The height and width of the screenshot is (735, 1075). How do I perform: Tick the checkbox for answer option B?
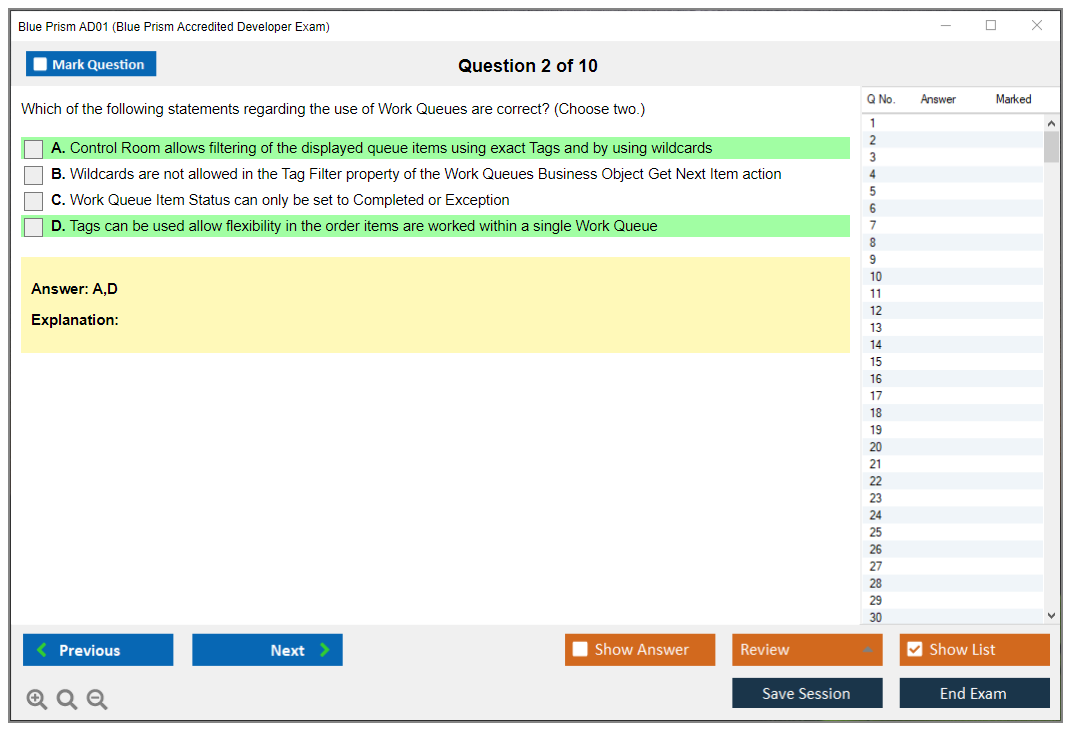point(33,175)
